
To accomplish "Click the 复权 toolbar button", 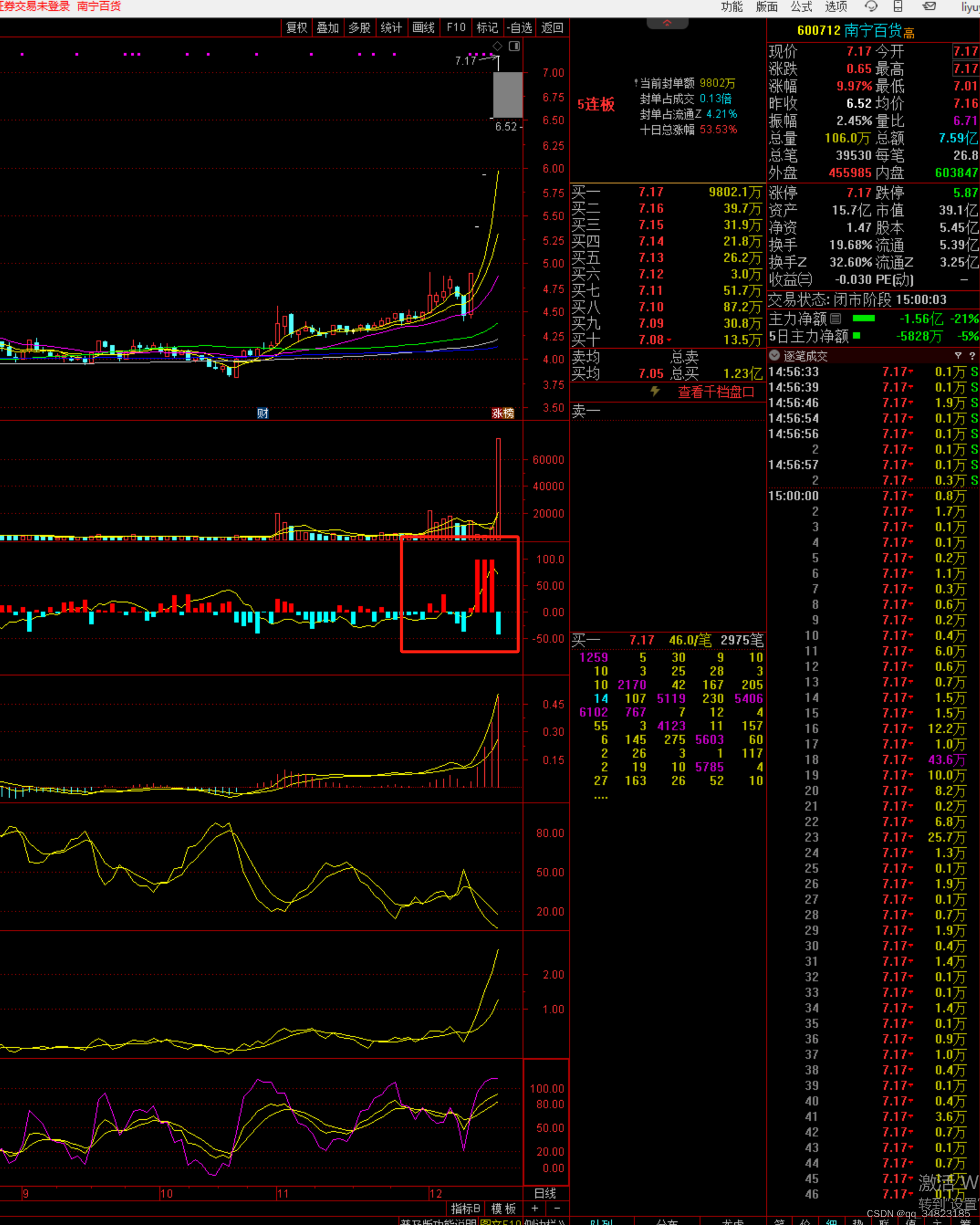I will point(296,28).
